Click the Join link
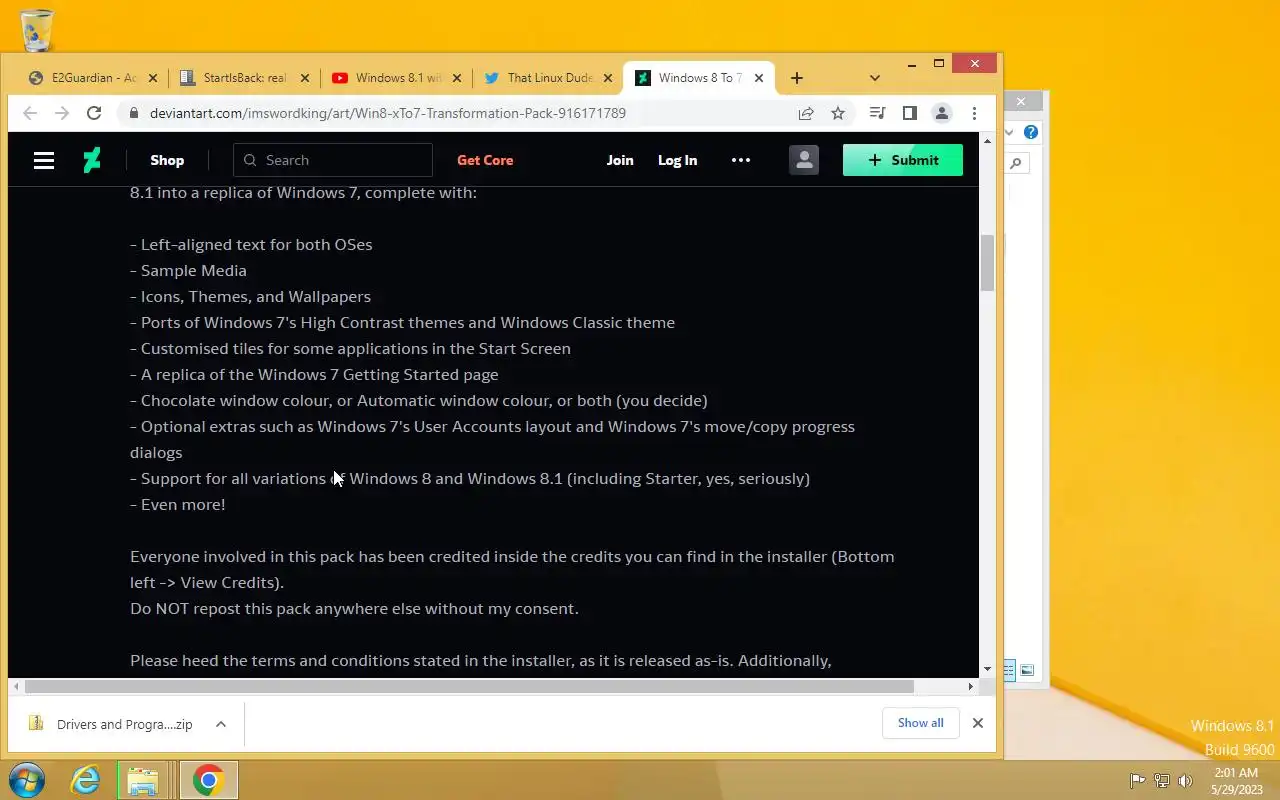The width and height of the screenshot is (1280, 800). coord(620,160)
